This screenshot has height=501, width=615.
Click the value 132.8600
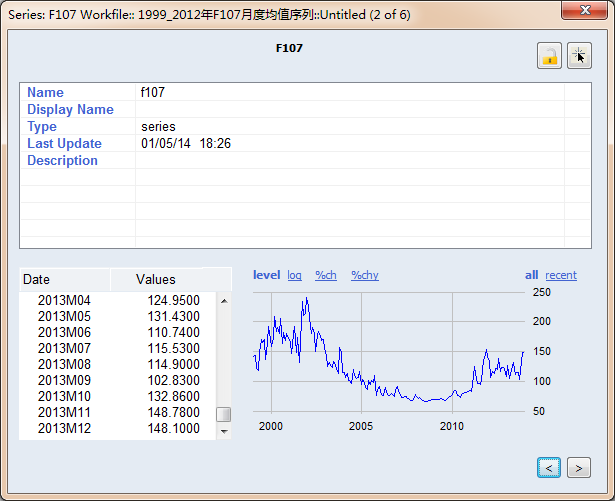coord(173,396)
